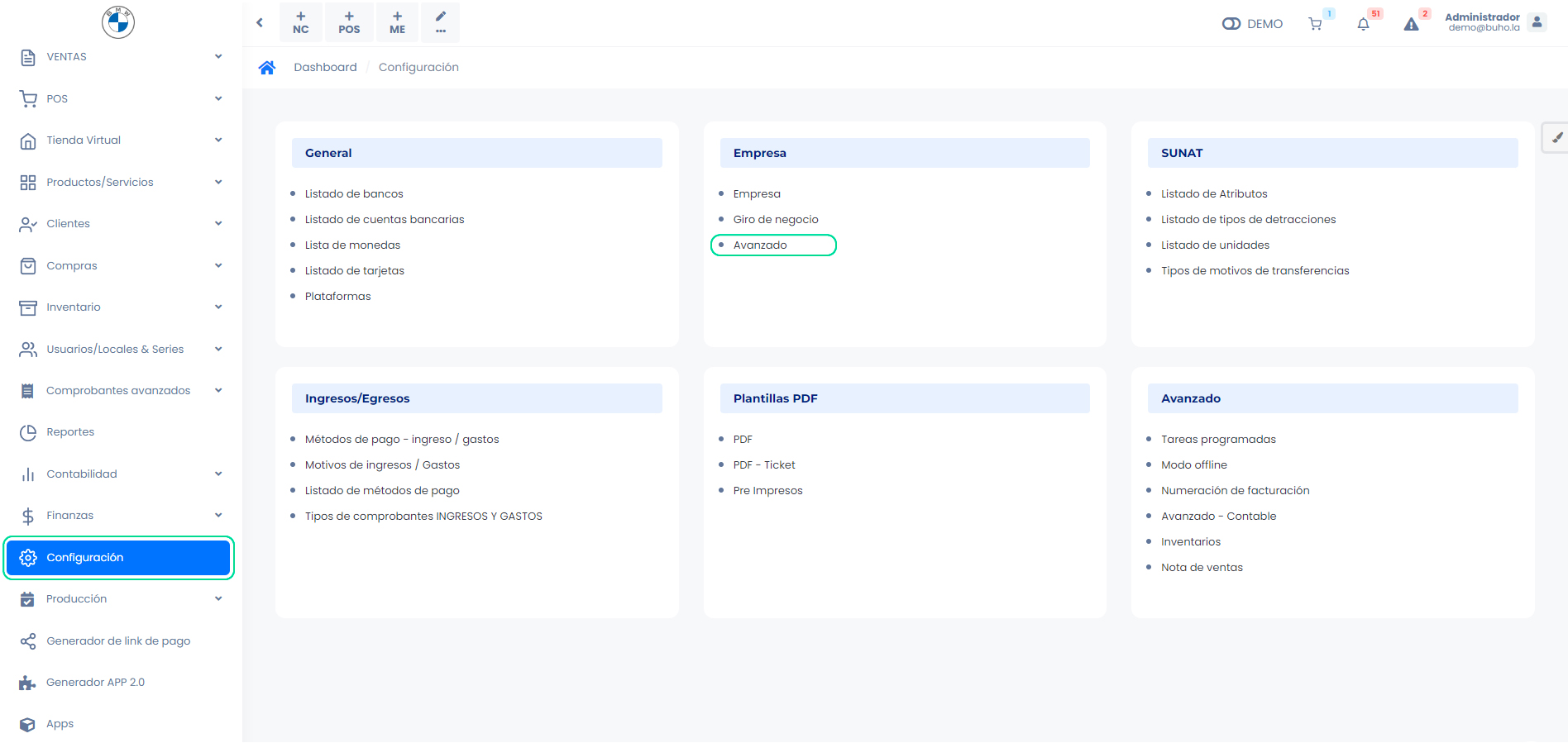Open Reportes in the sidebar
Viewport: 1568px width, 743px height.
click(70, 432)
